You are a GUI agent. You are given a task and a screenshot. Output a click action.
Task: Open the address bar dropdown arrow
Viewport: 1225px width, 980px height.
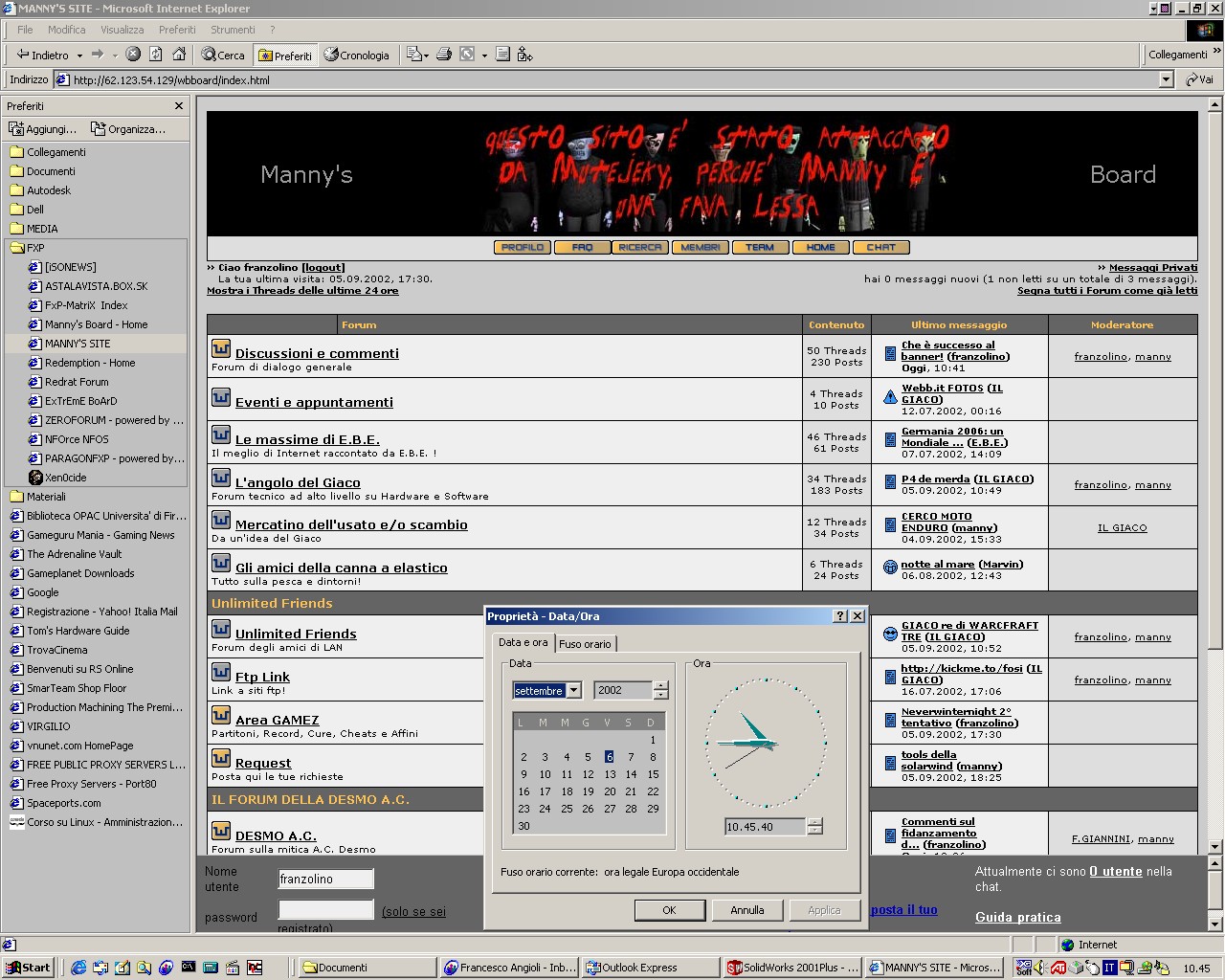click(x=1166, y=80)
